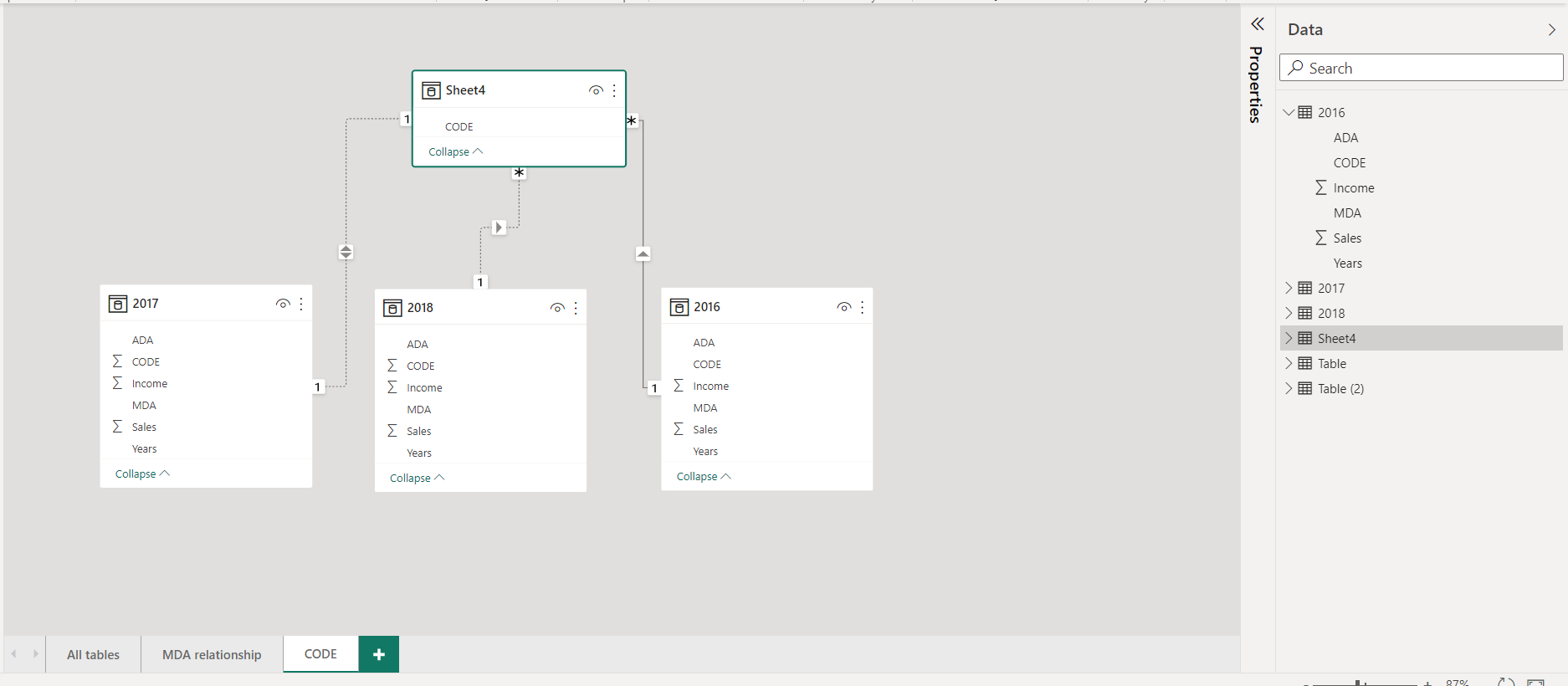Click the Search field in Data pane
1568x686 pixels.
coord(1421,68)
